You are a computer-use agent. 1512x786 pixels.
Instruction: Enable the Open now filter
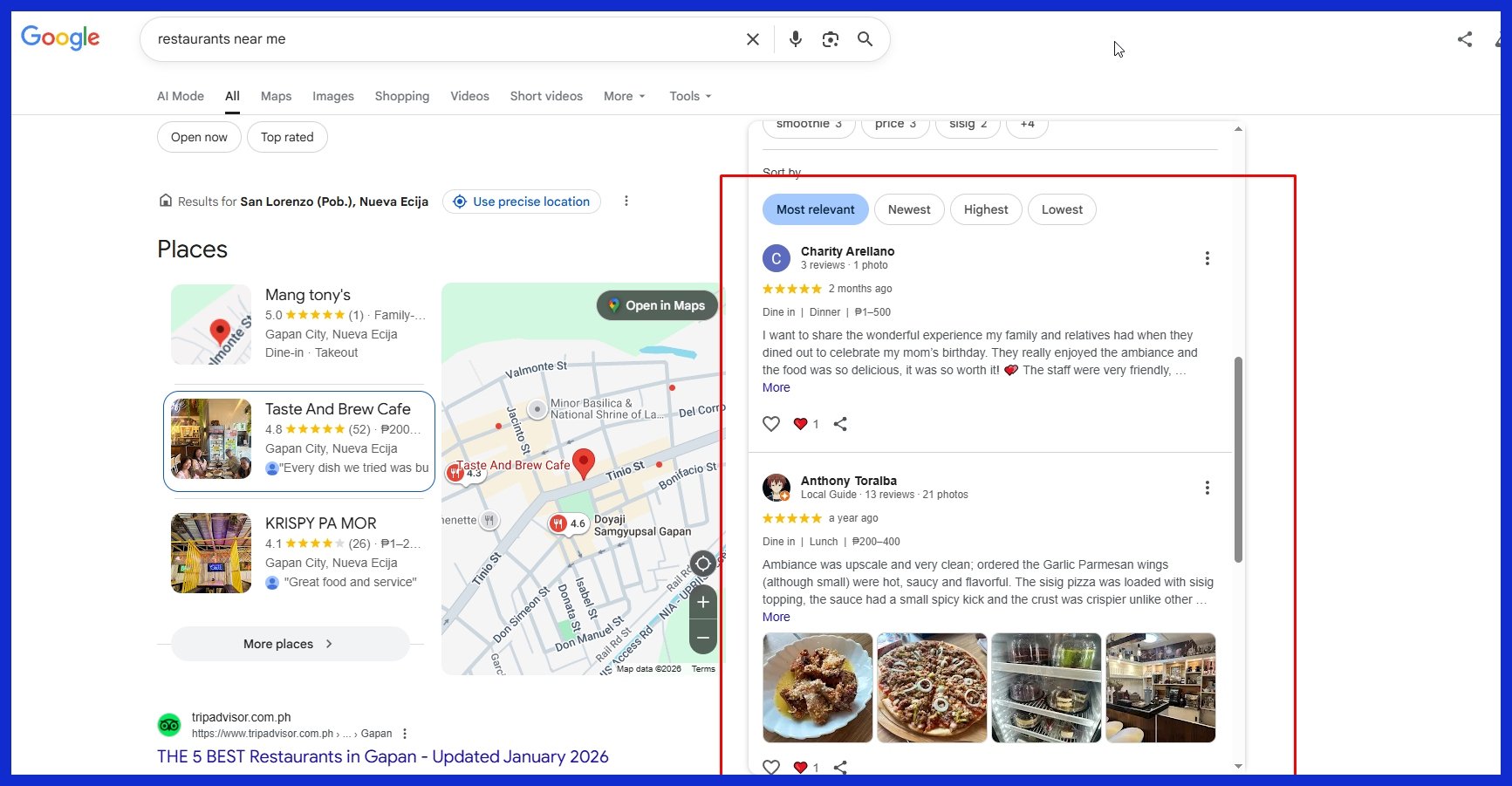199,137
